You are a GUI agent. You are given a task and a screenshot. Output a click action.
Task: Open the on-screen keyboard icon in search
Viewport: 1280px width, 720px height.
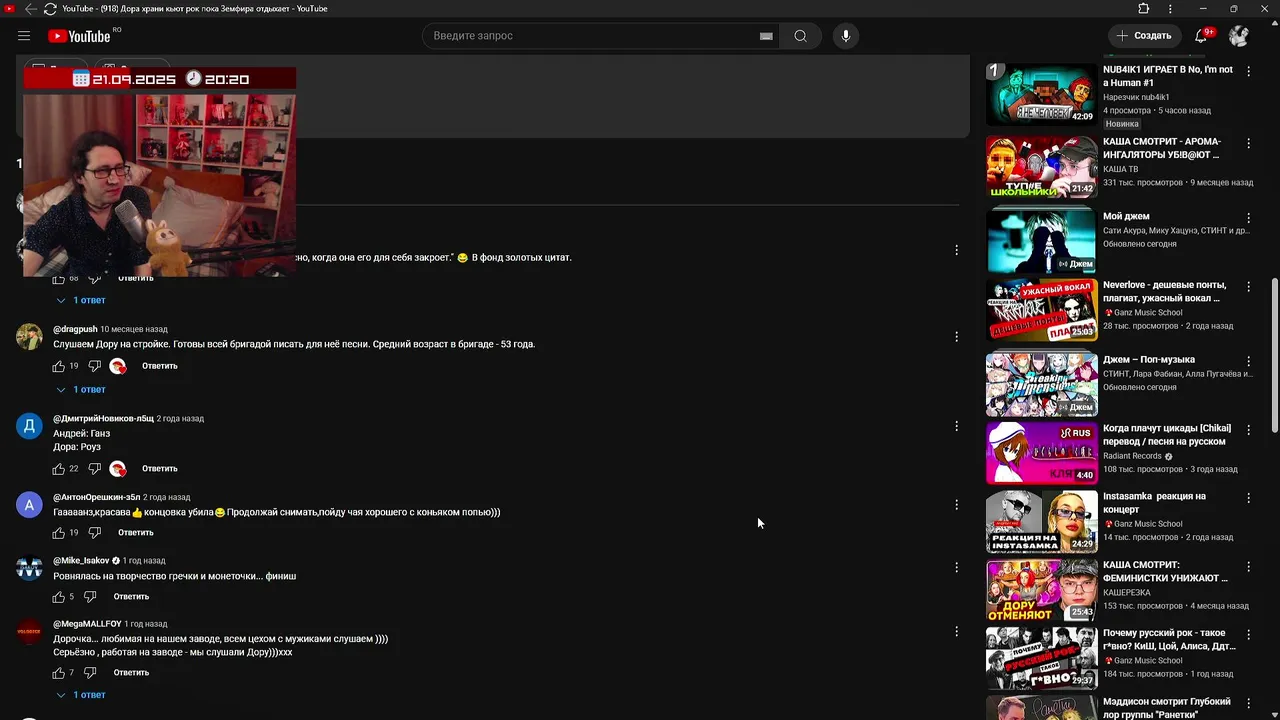pos(766,36)
